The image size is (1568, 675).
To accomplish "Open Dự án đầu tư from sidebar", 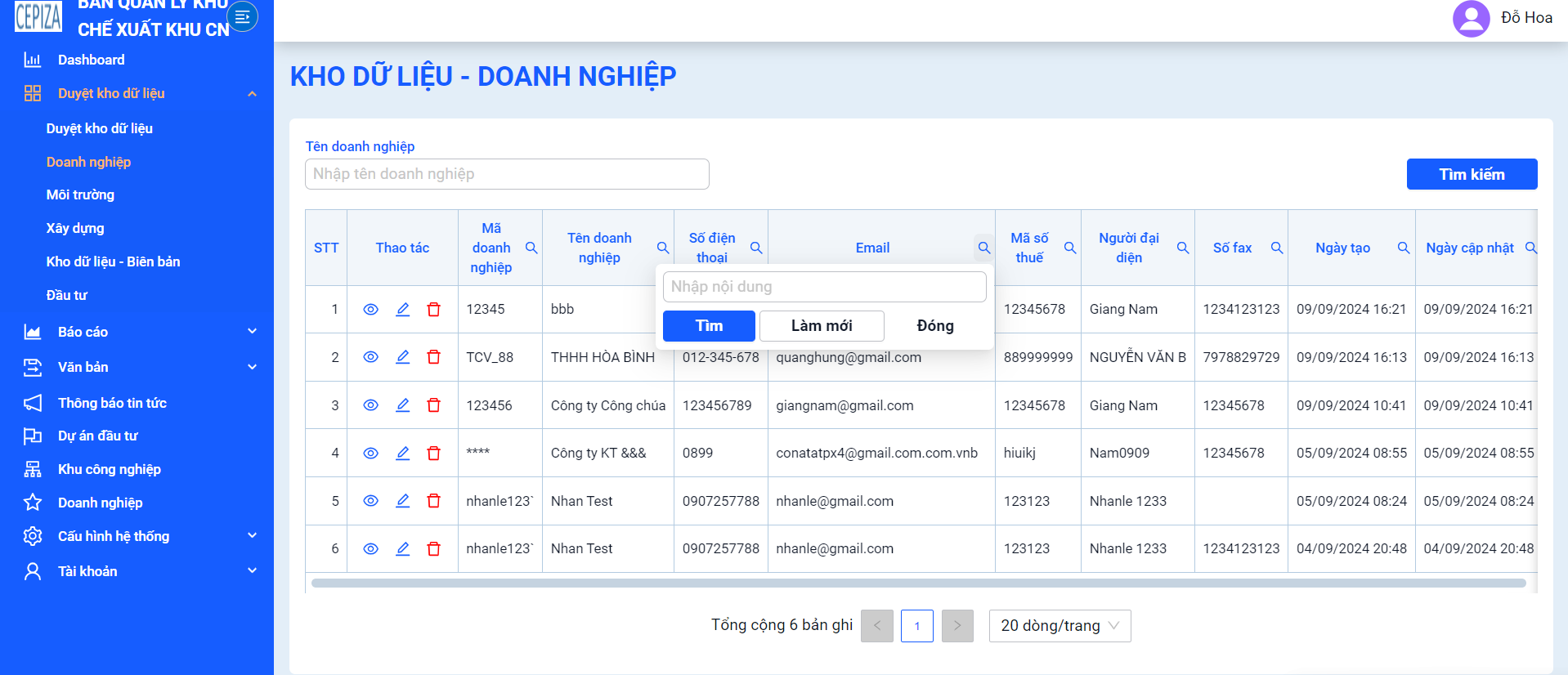I will click(97, 436).
